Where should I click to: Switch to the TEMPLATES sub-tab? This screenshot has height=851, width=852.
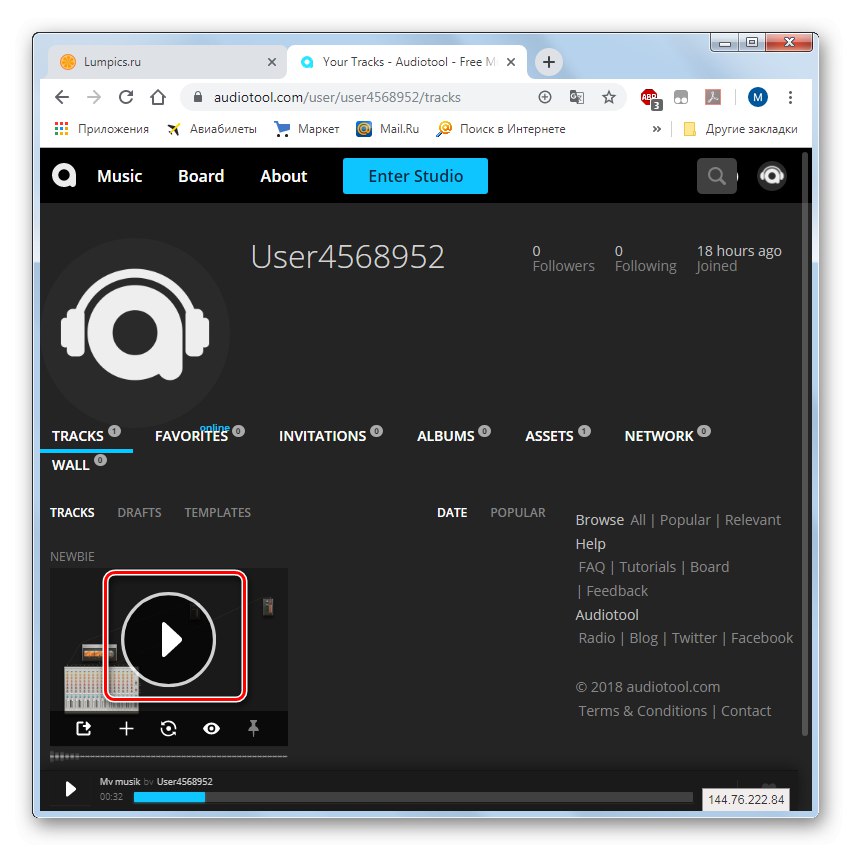(217, 512)
